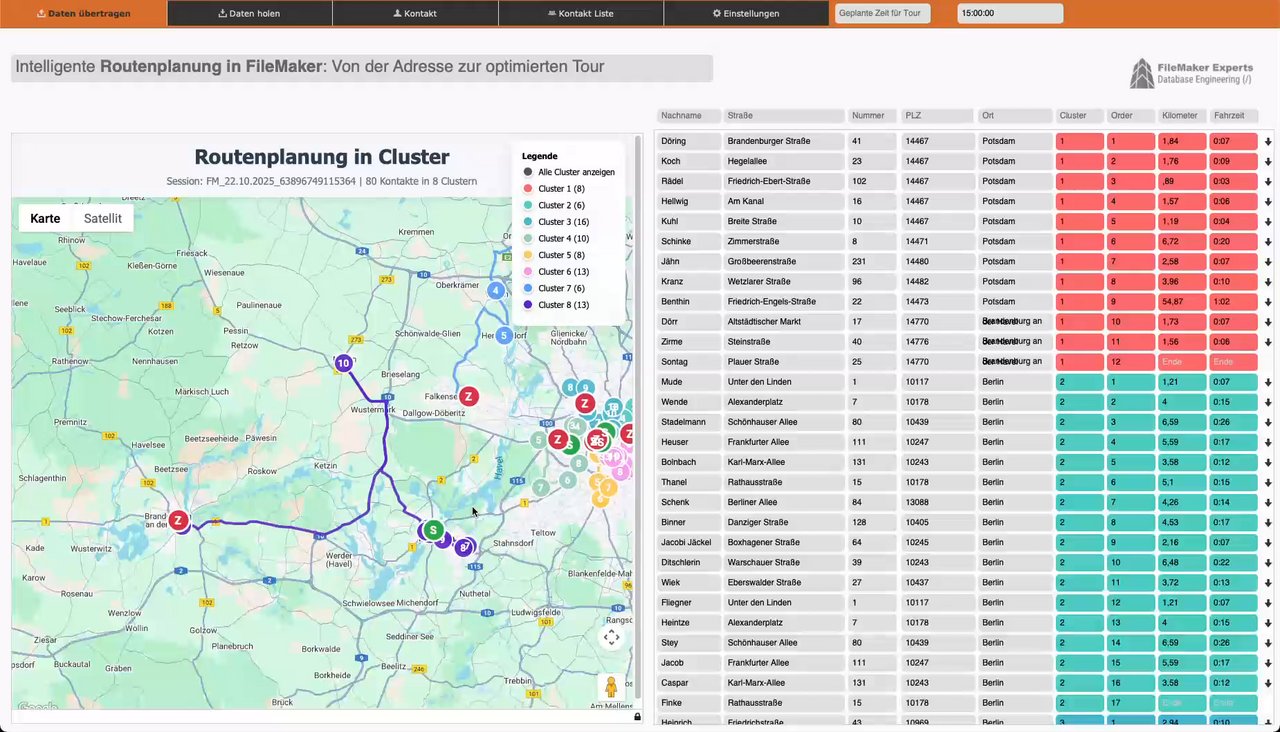Click the down arrow in Mude row
1280x732 pixels.
click(x=1268, y=382)
